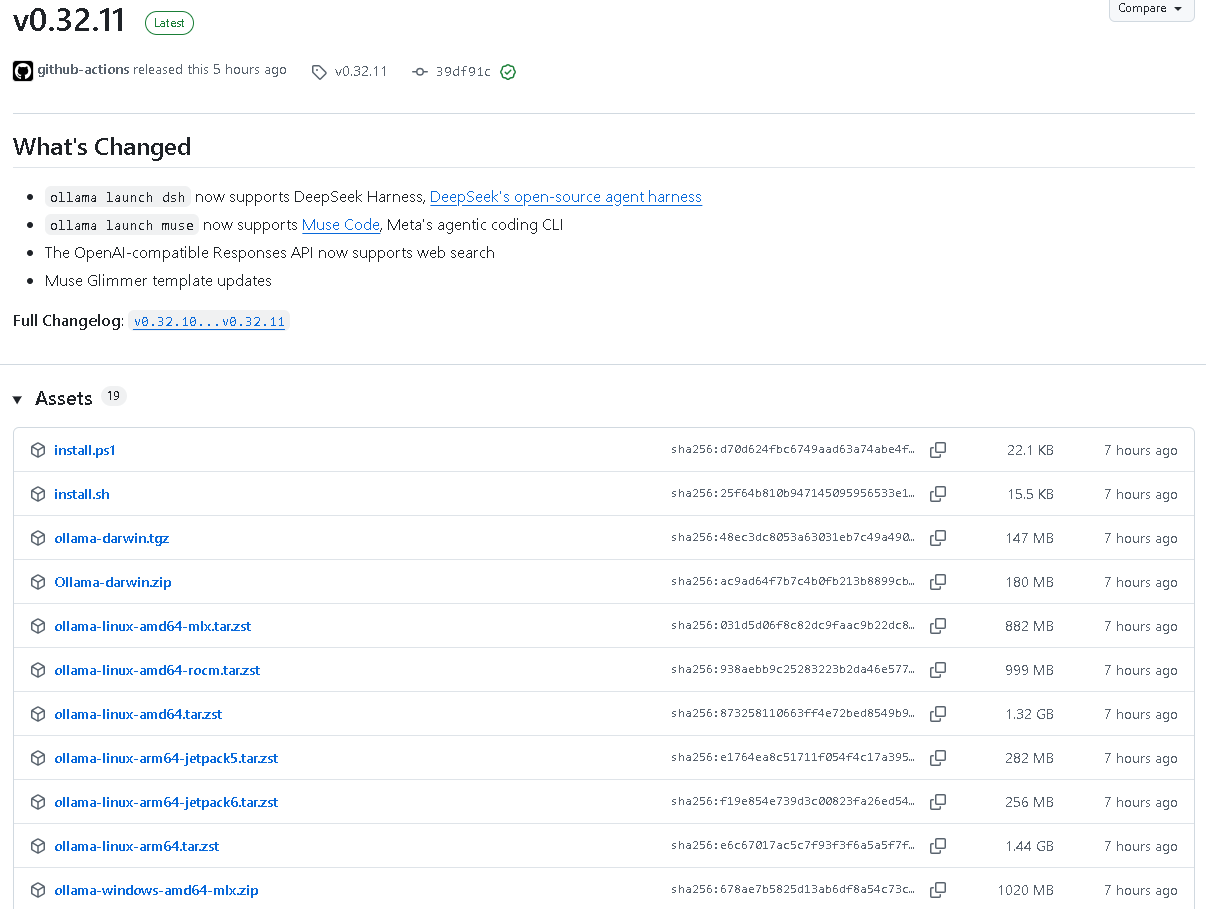
Task: Copy the sha256 of ollama-windows-amd64-mlx.zip
Action: tap(938, 890)
